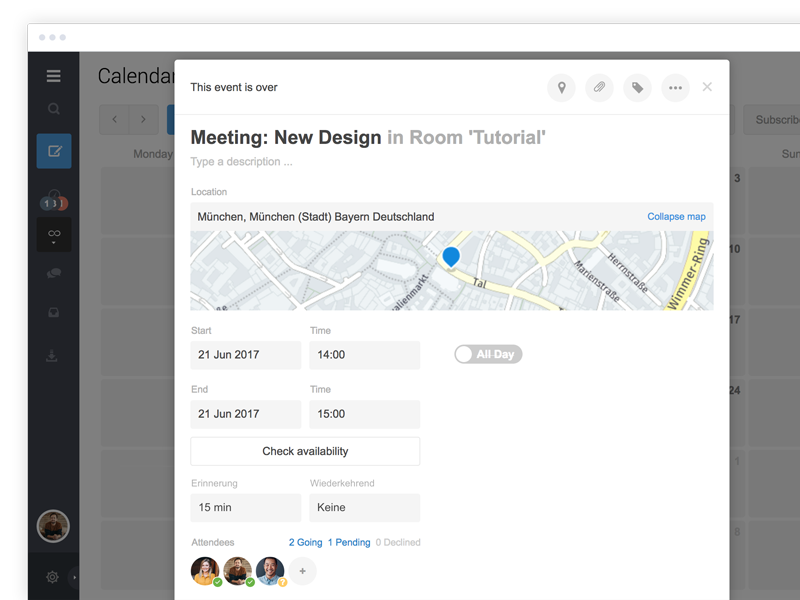
Task: Click the blue map location marker
Action: 451,257
